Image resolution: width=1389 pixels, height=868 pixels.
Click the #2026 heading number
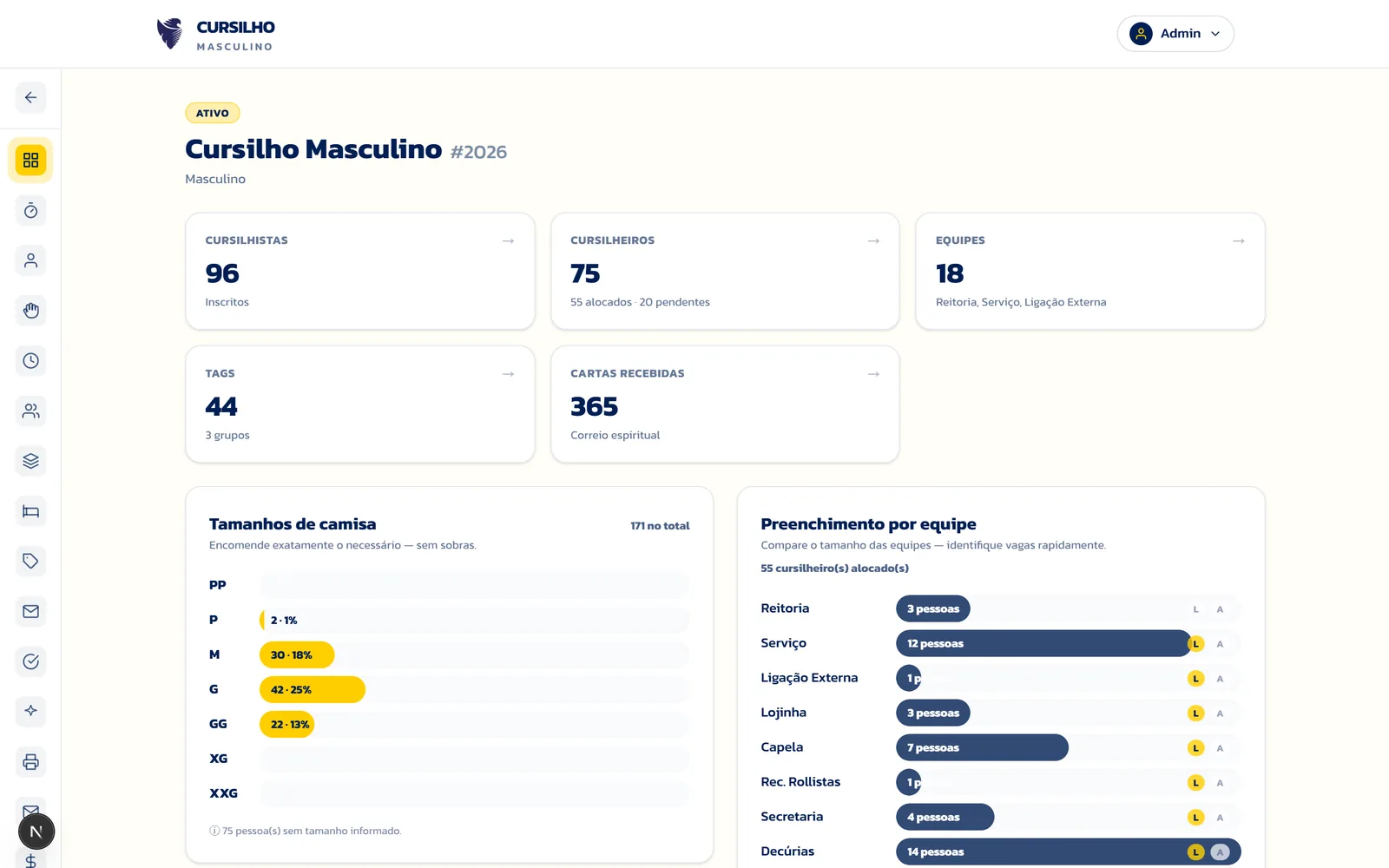point(478,152)
